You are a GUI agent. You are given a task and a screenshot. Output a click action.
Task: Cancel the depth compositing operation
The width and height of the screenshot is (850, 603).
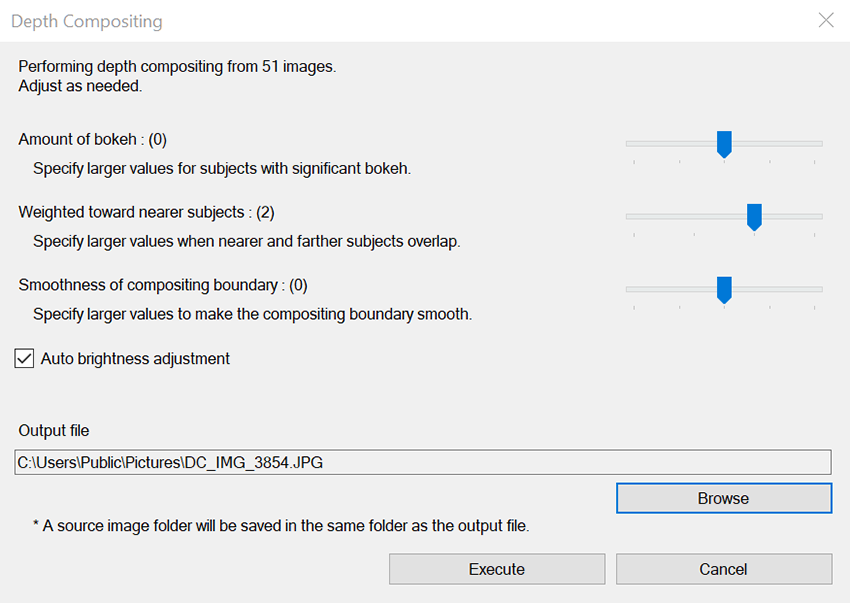pyautogui.click(x=723, y=569)
